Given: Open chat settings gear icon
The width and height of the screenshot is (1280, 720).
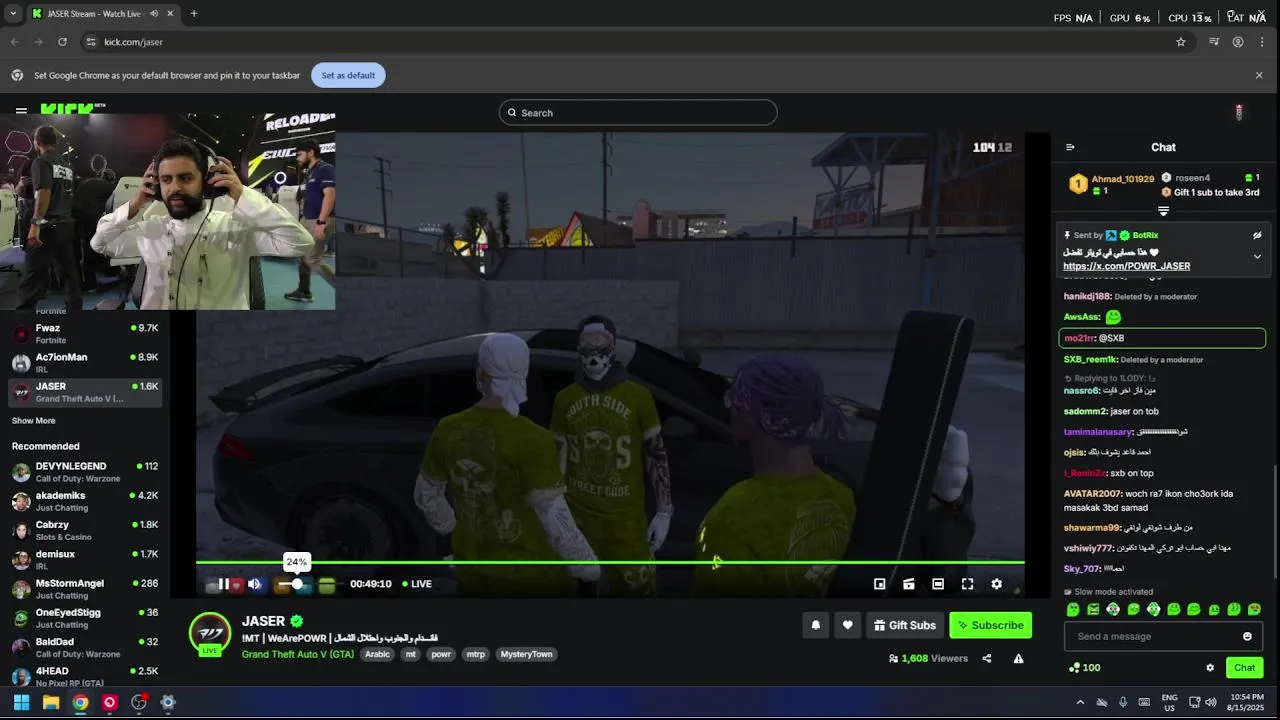Looking at the screenshot, I should click(1210, 668).
